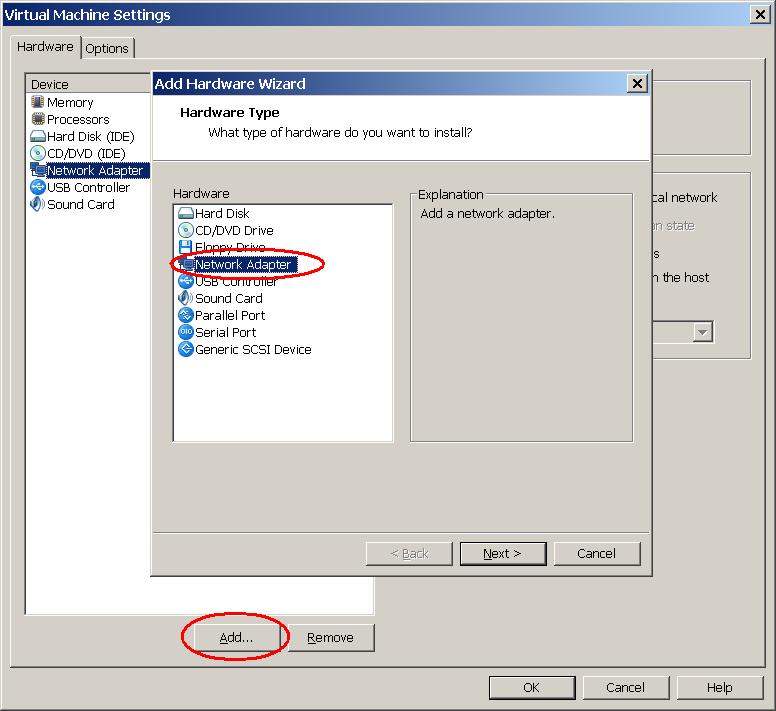Screen dimensions: 776x711
Task: Select USB Controller in device list
Action: [87, 188]
